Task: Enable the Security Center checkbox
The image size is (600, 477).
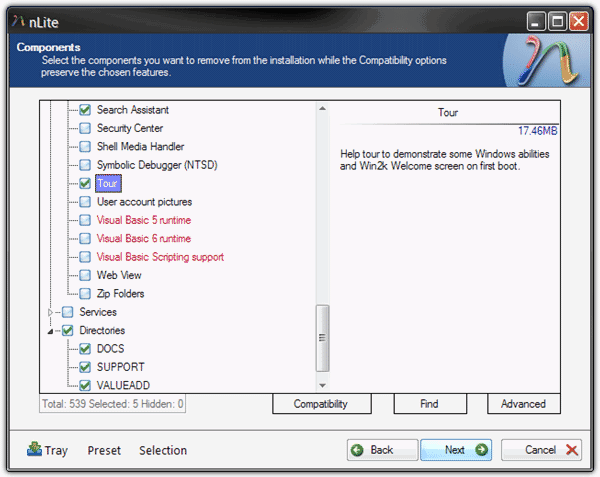Action: click(85, 128)
